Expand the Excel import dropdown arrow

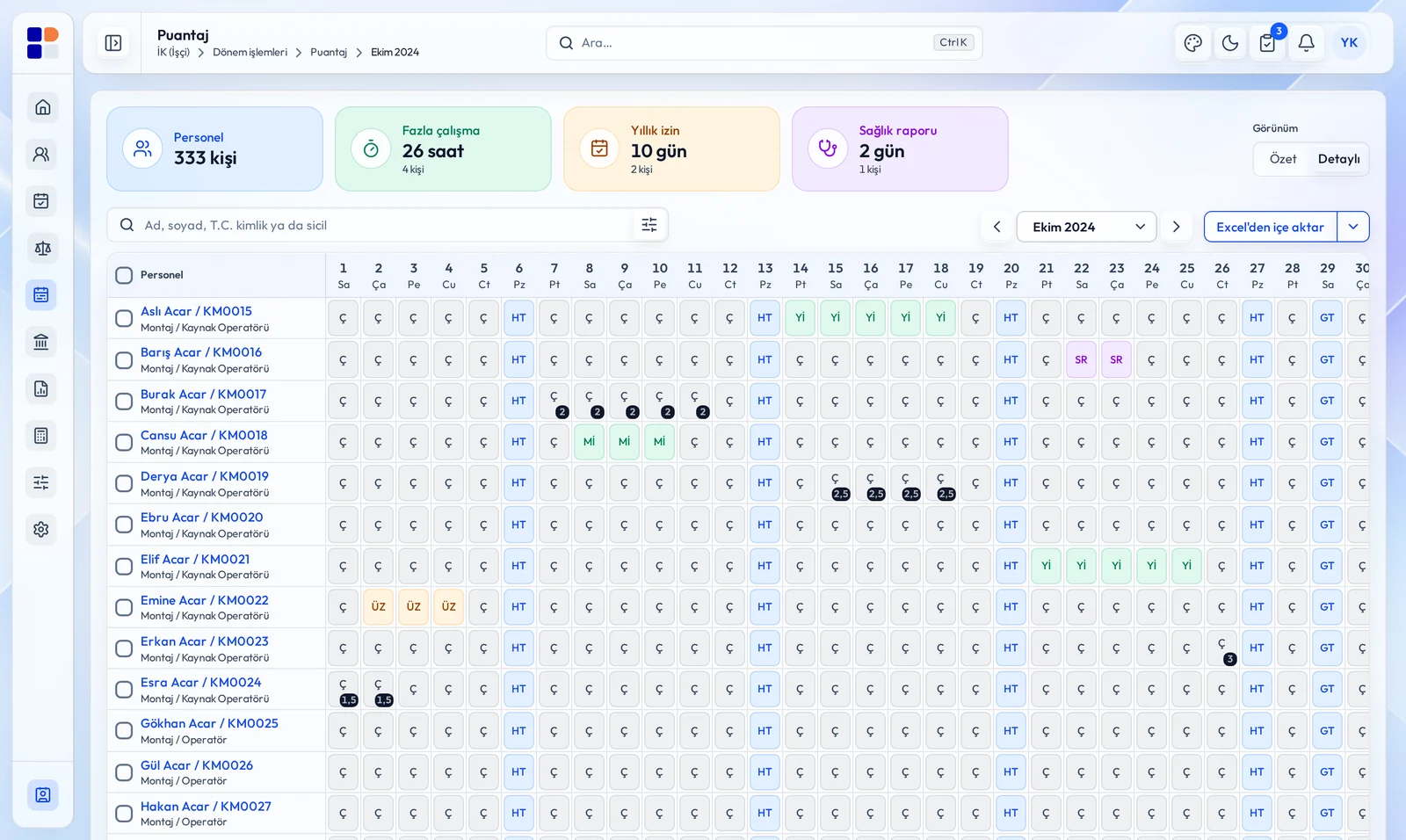1353,227
